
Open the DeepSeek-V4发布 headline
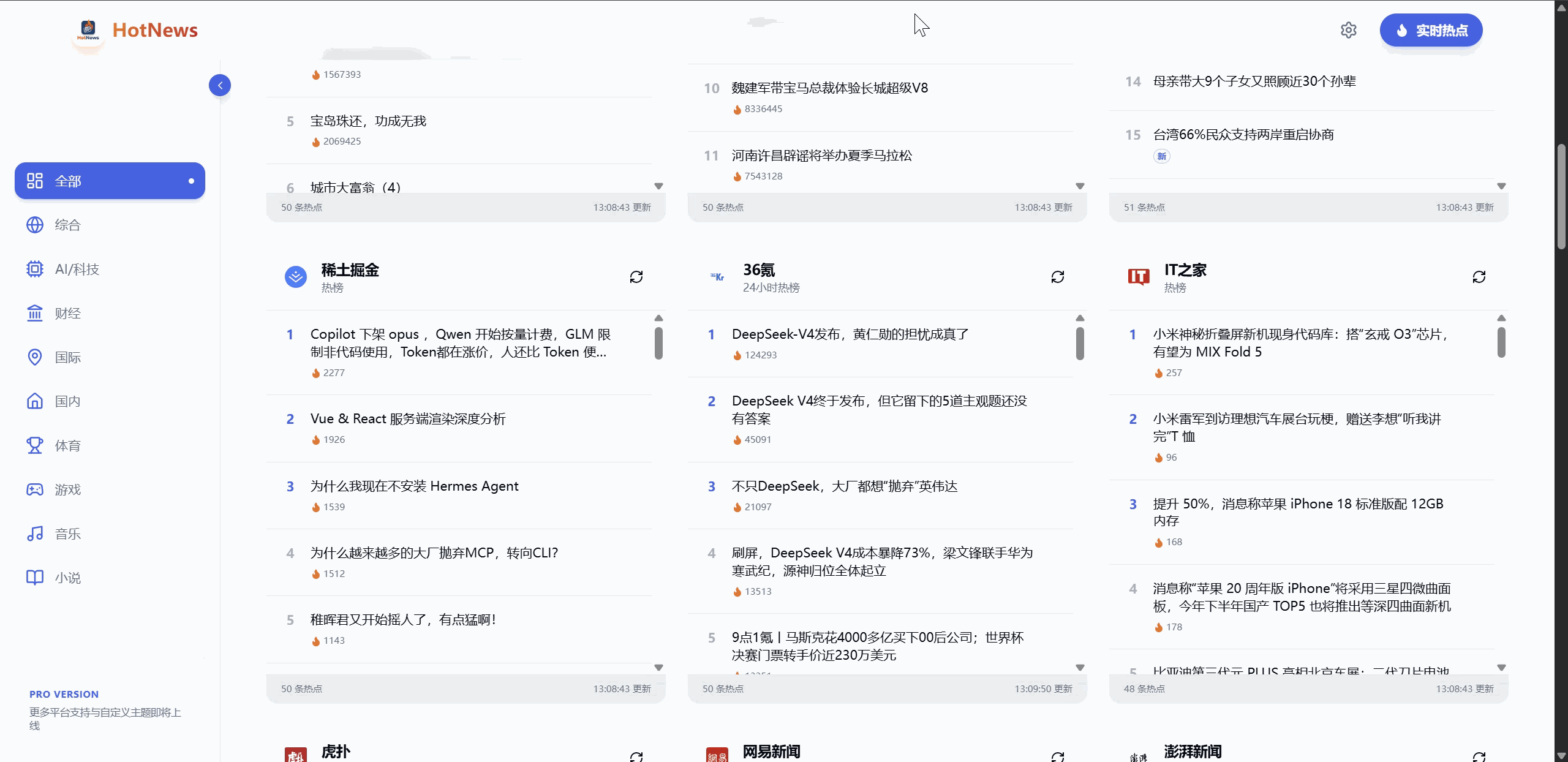pyautogui.click(x=850, y=334)
